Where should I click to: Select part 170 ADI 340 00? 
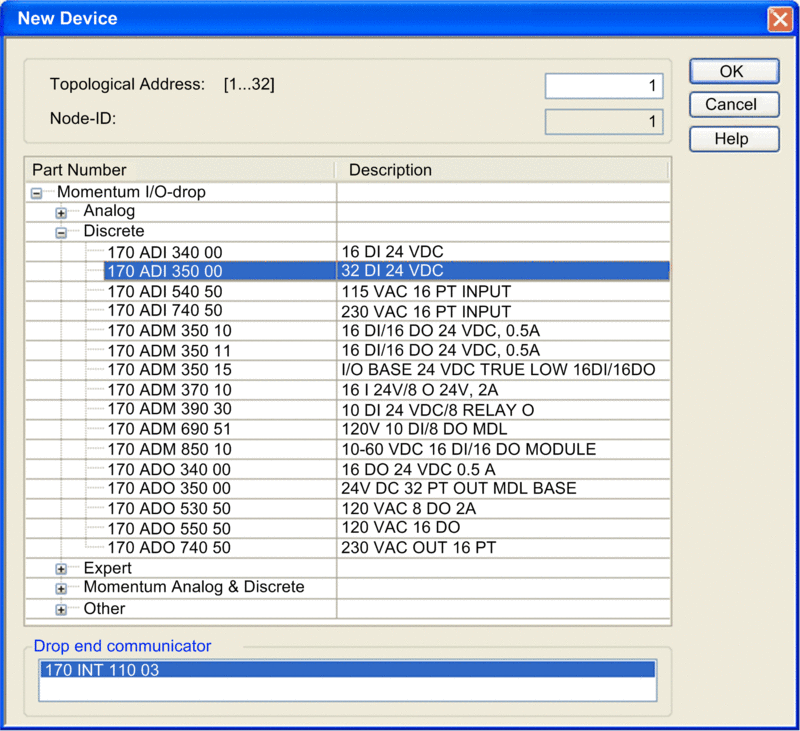[x=165, y=252]
